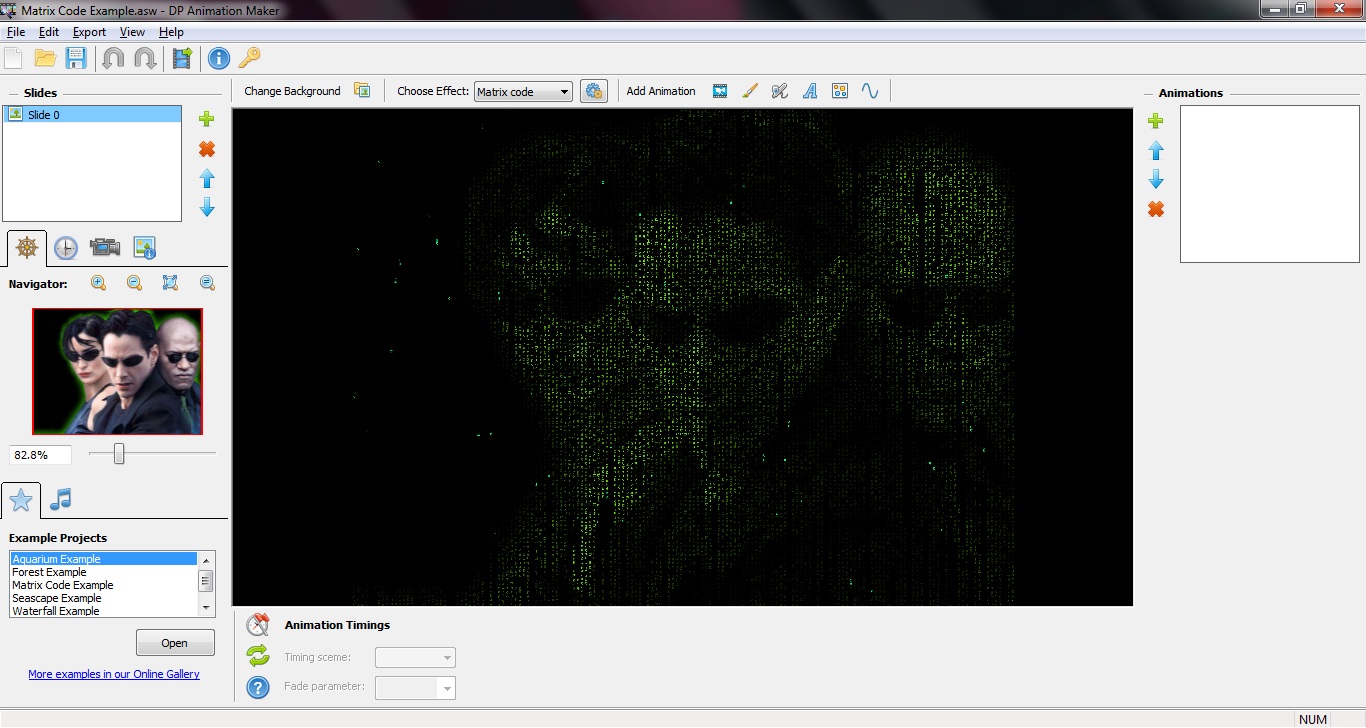Switch to the Navigator wheel tab
Screen dimensions: 1366x728
tap(27, 247)
